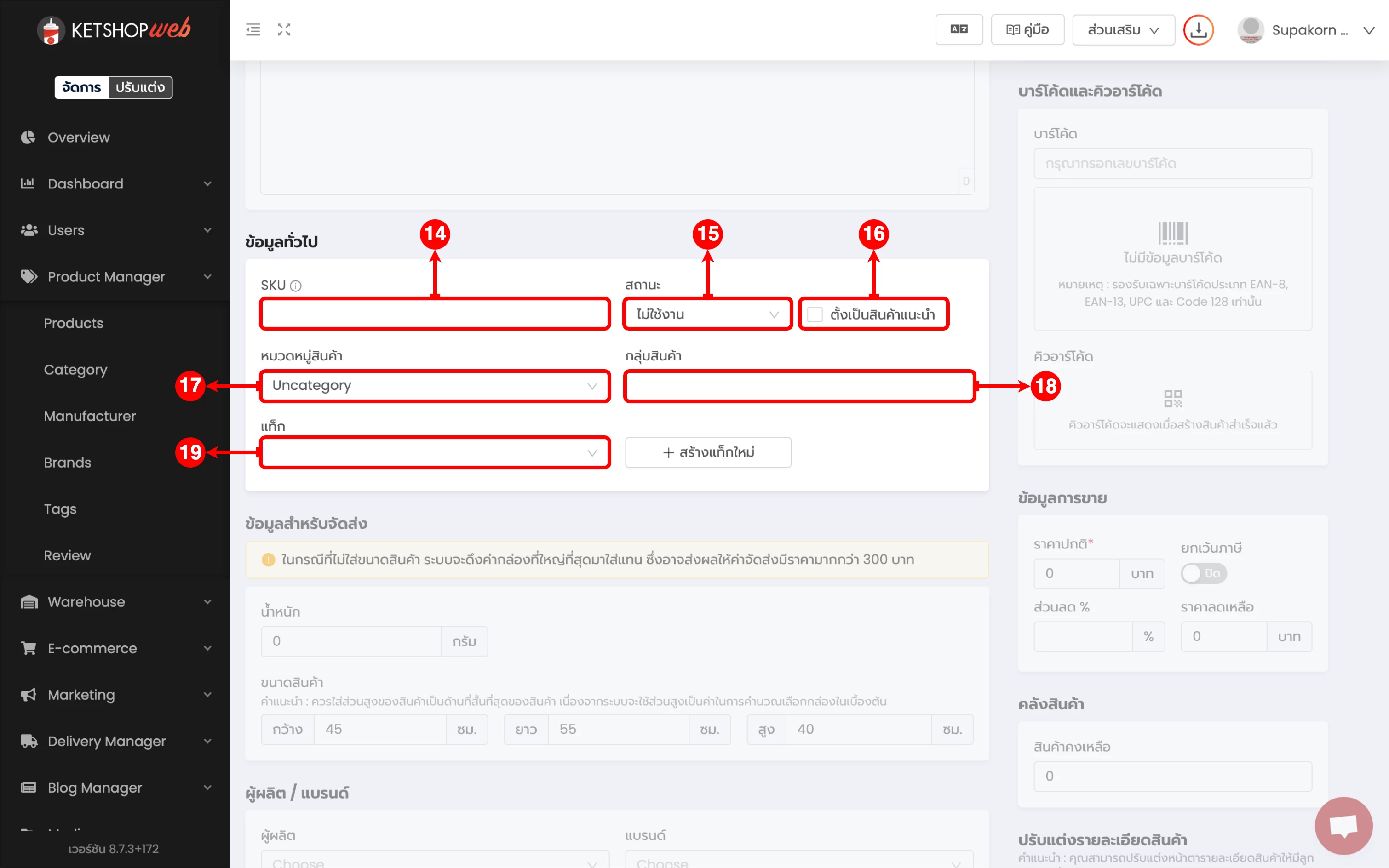Open the สถานะ status dropdown
This screenshot has width=1389, height=868.
[x=707, y=314]
